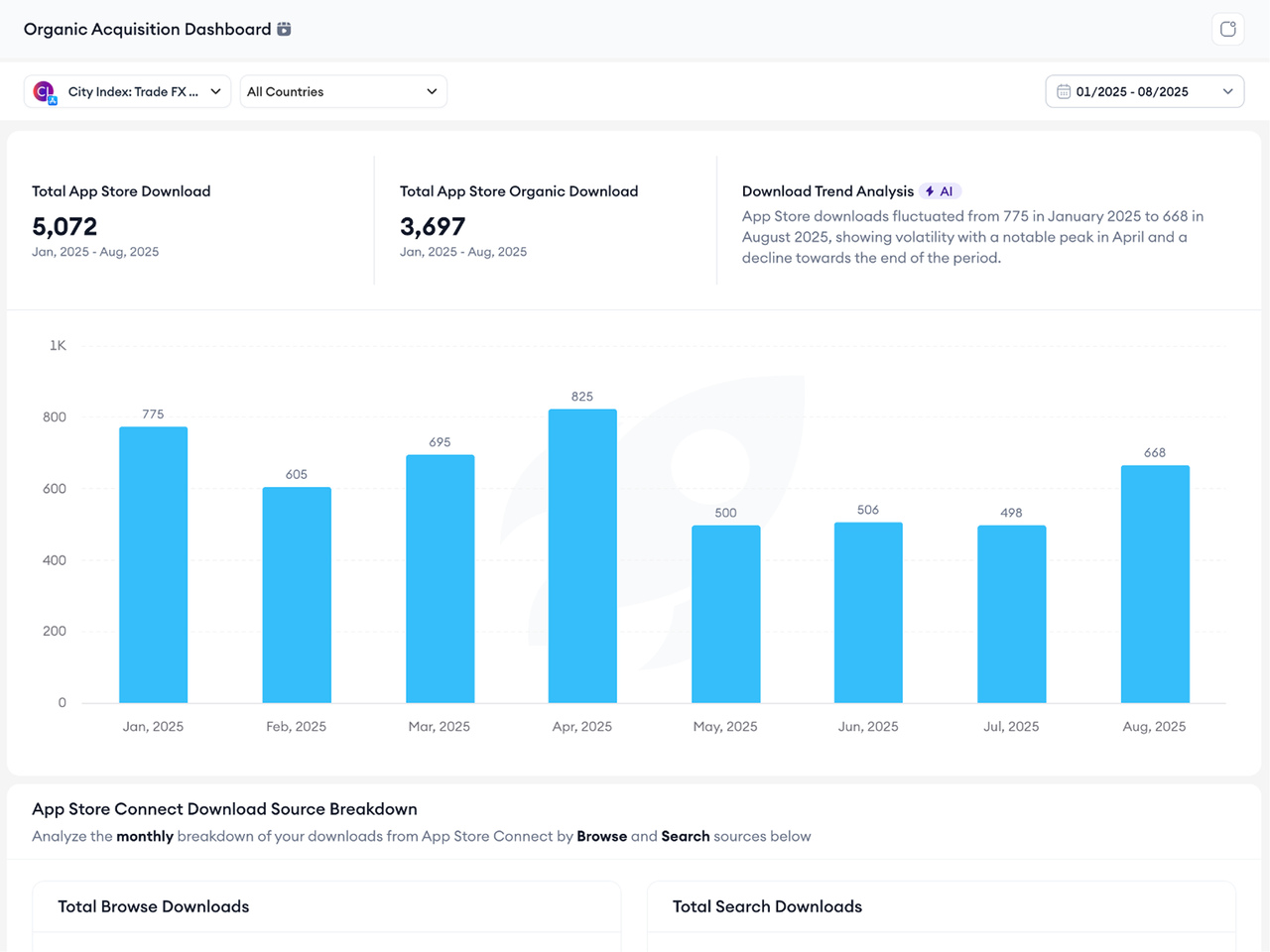The image size is (1270, 952).
Task: Click the lightning AI badge
Action: [x=940, y=191]
